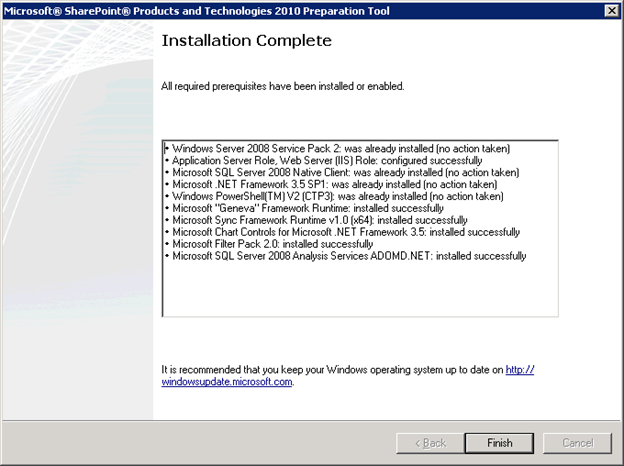This screenshot has height=466, width=624.
Task: Select the Application Server Role line
Action: (327, 160)
